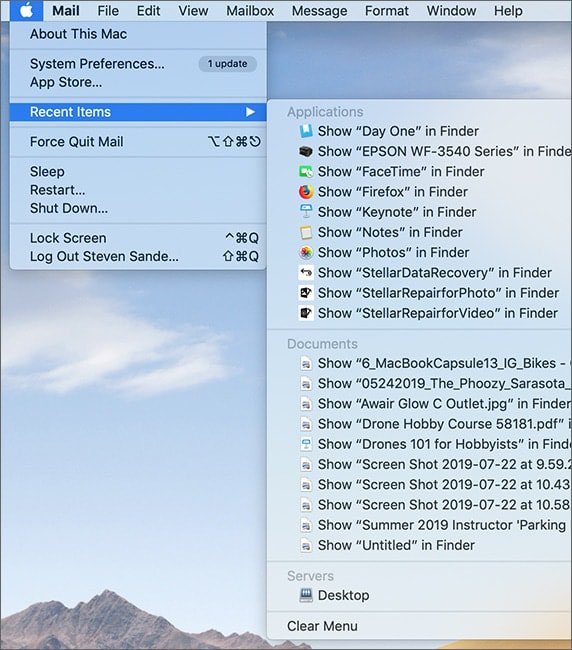Select Show "Awair Glow C Outlet.jpg" entry
572x650 pixels.
(419, 404)
